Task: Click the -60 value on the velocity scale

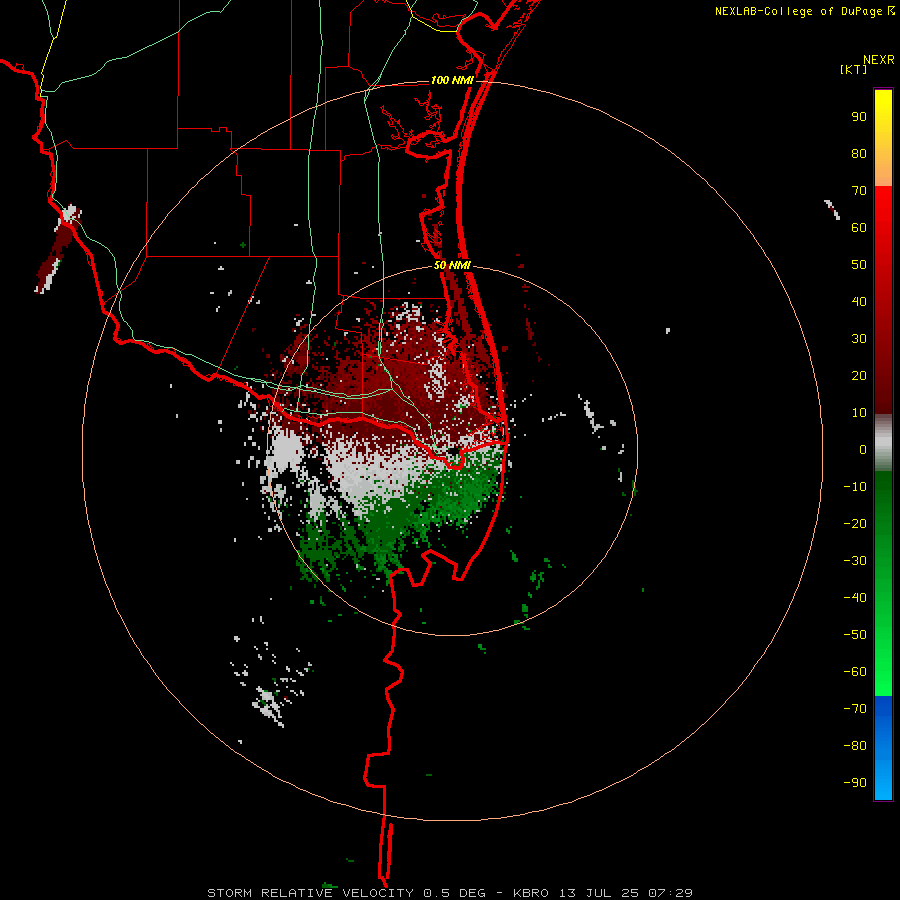Action: click(x=855, y=672)
